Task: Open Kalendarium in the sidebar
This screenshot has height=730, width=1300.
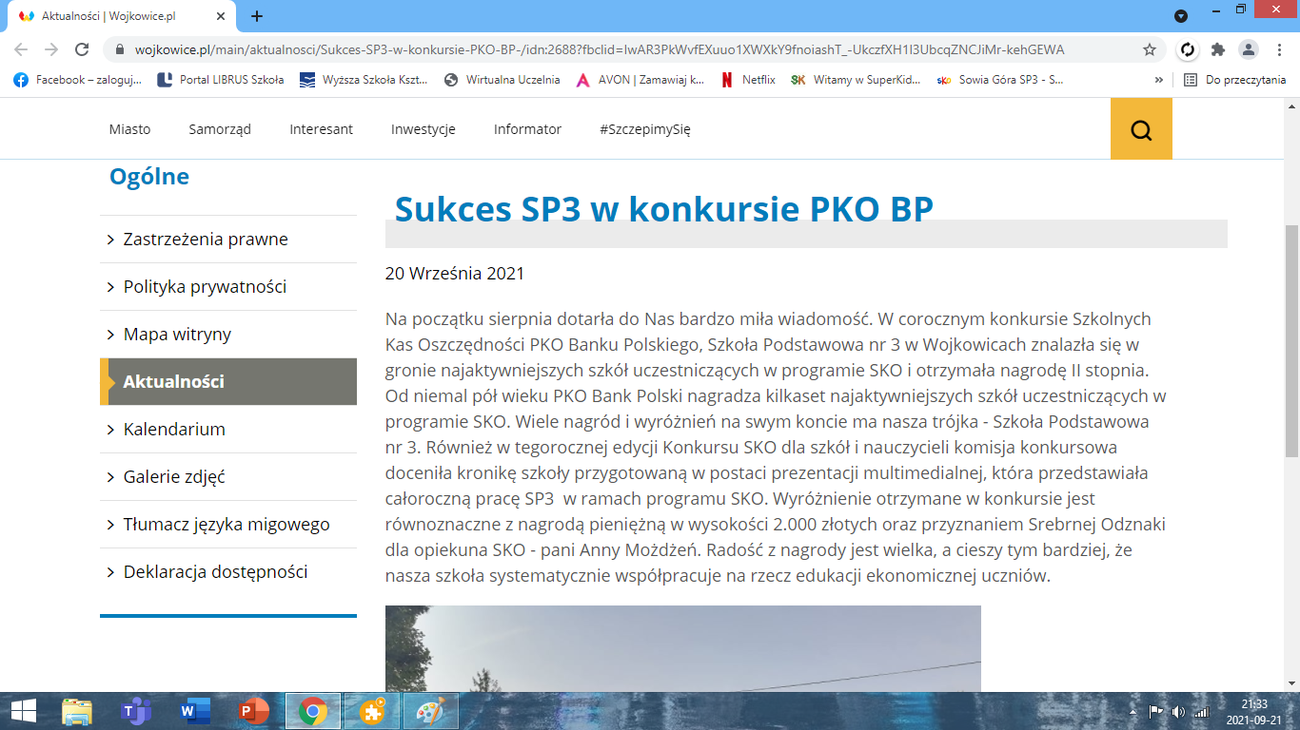Action: click(228, 429)
